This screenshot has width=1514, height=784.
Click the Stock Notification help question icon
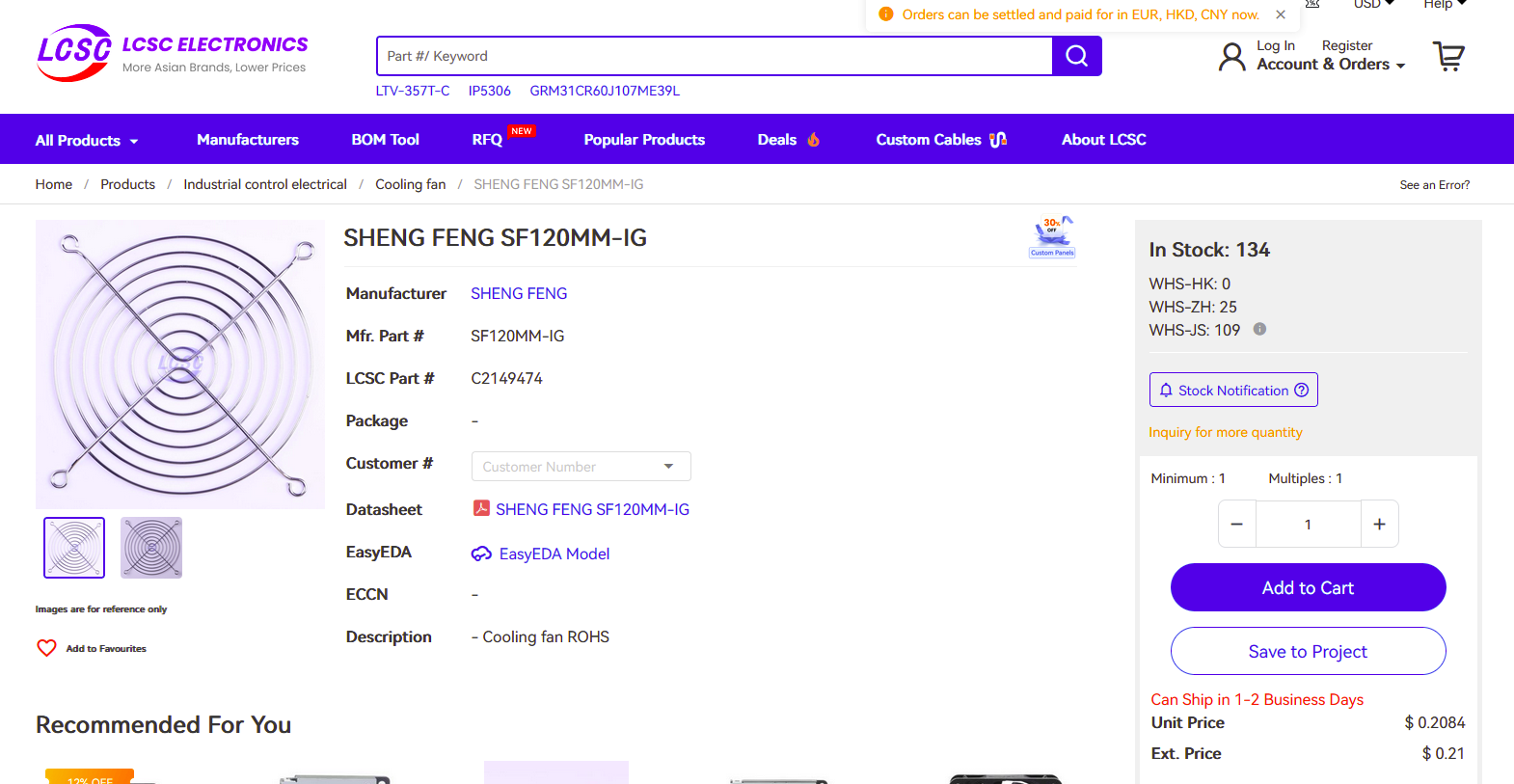1301,390
